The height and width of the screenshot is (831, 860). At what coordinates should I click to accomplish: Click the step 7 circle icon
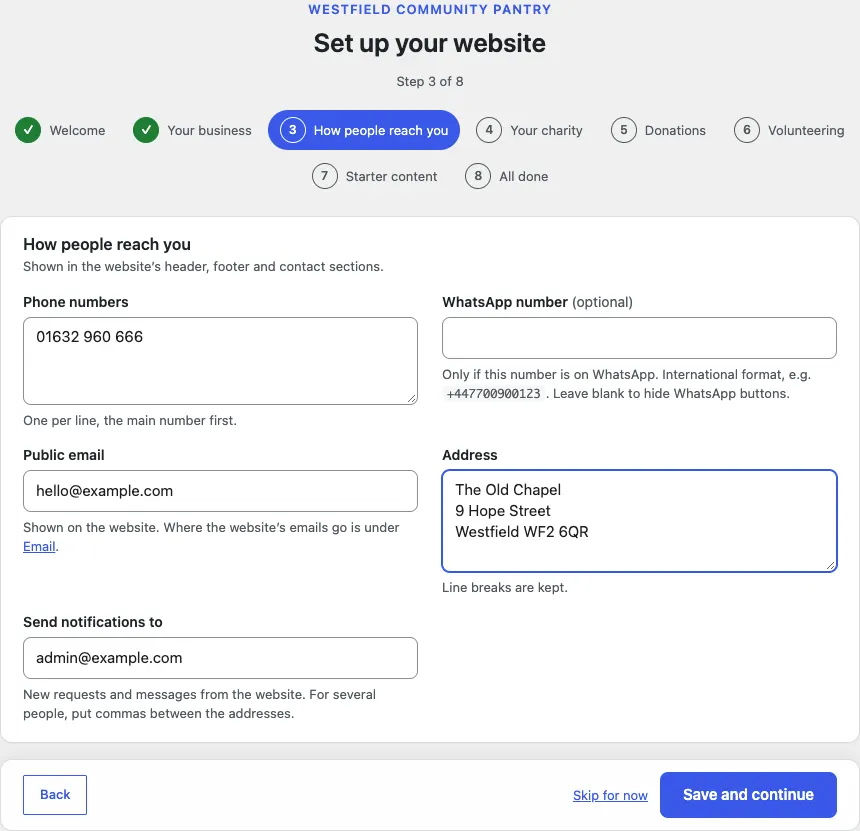[325, 176]
